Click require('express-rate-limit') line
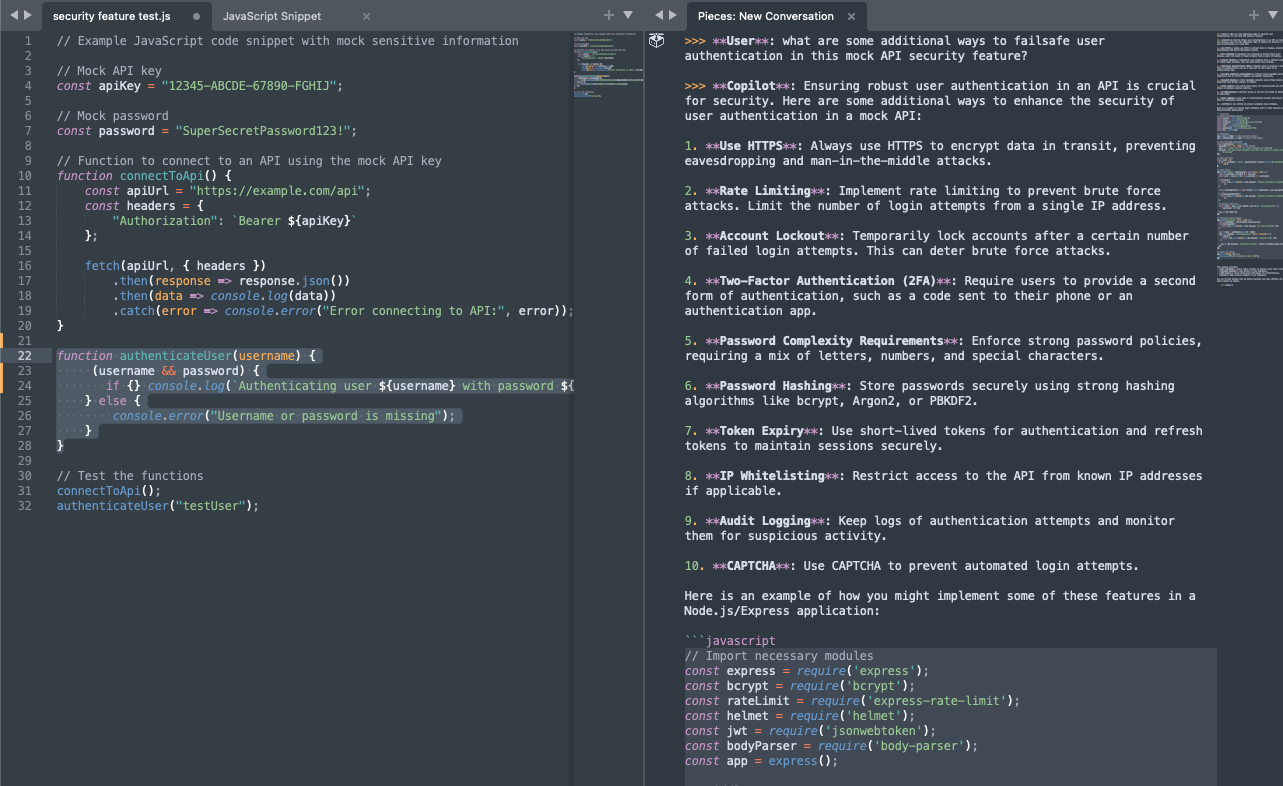 click(852, 701)
